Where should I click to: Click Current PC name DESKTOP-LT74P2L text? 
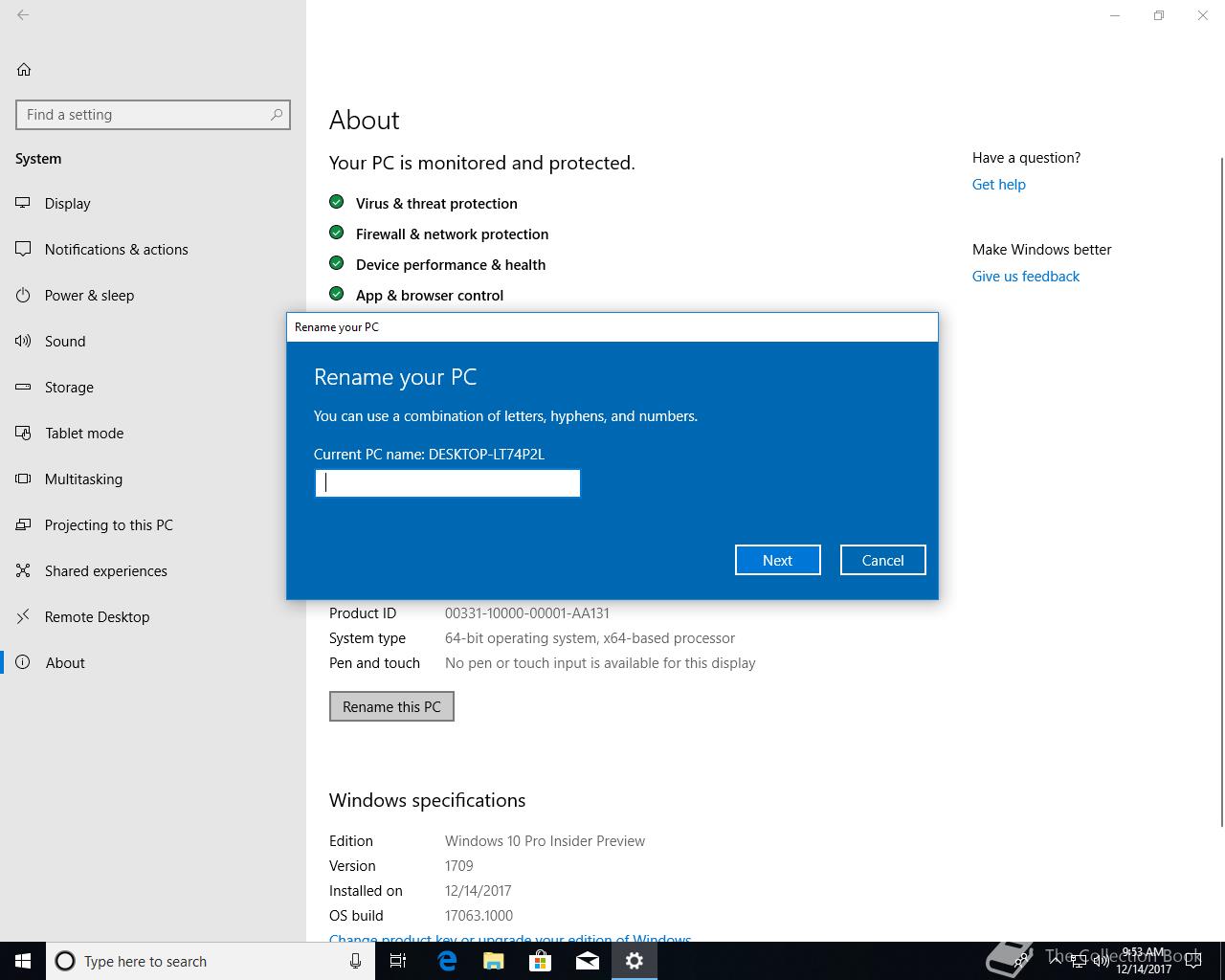click(x=429, y=455)
